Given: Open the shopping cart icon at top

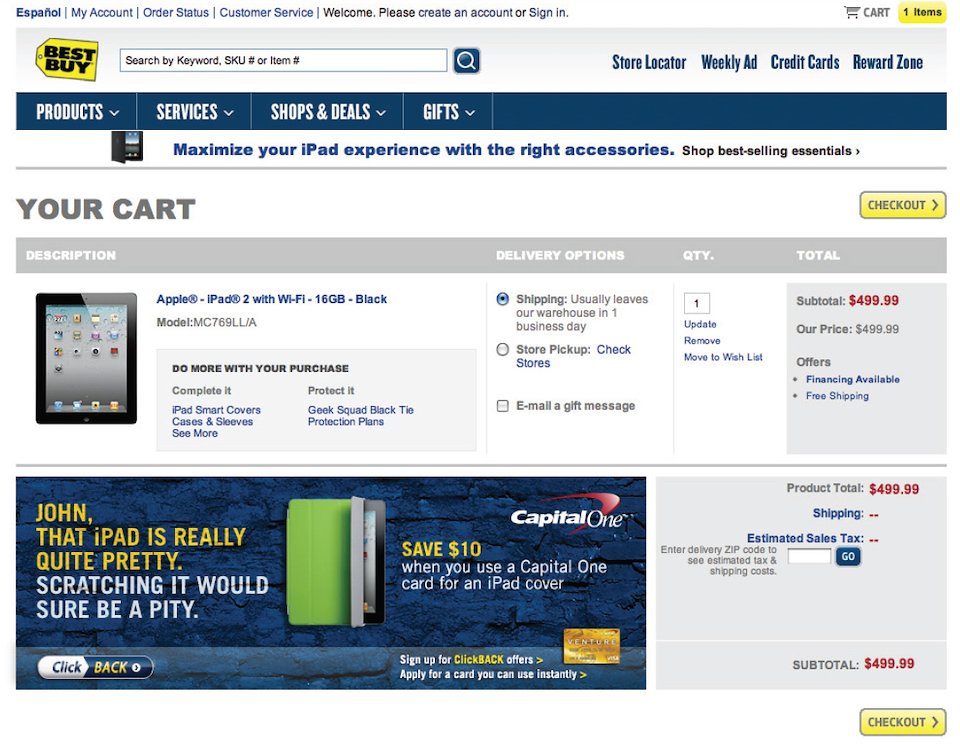Looking at the screenshot, I should [852, 13].
